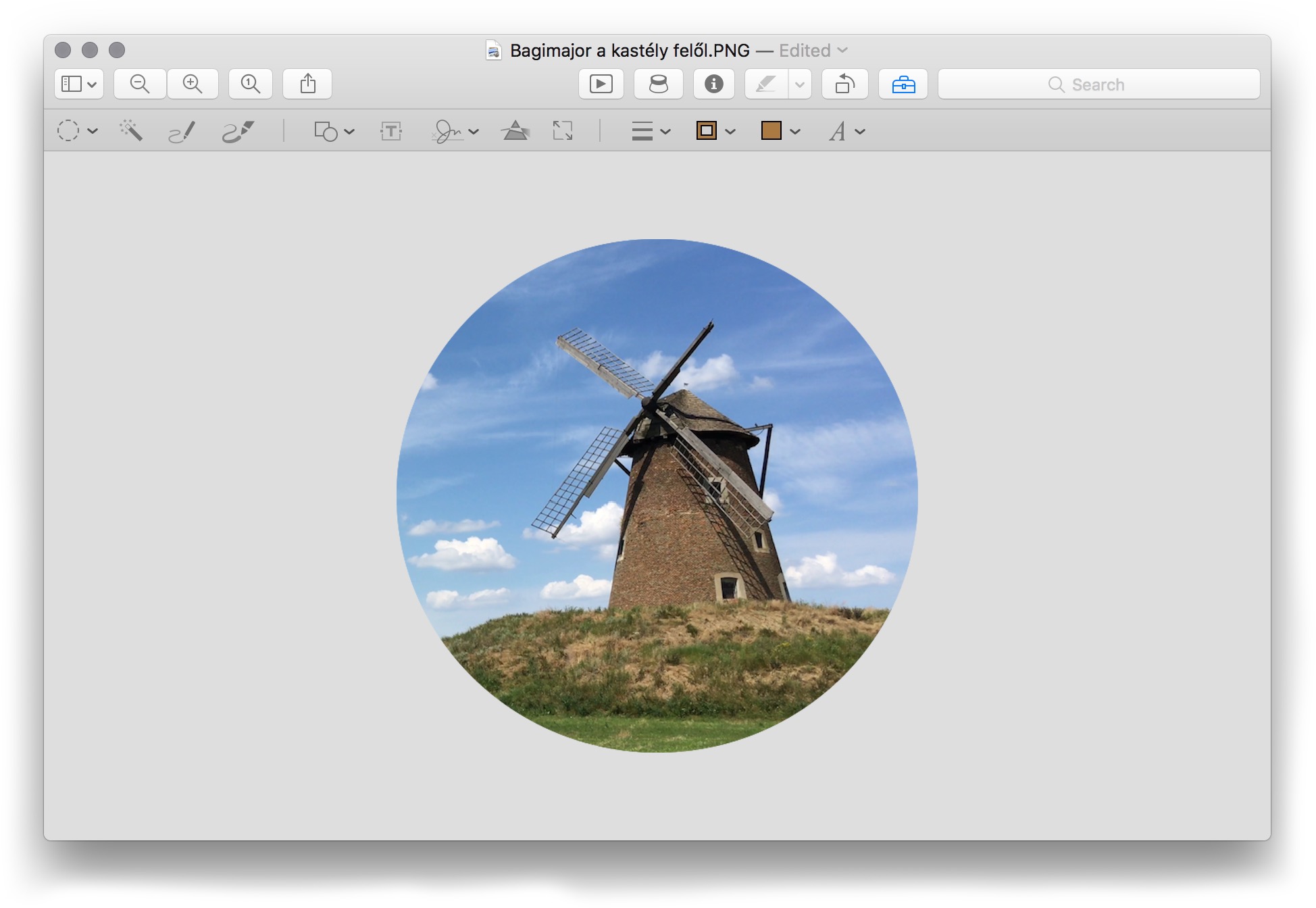Open the Shapes tool menu

[x=334, y=131]
